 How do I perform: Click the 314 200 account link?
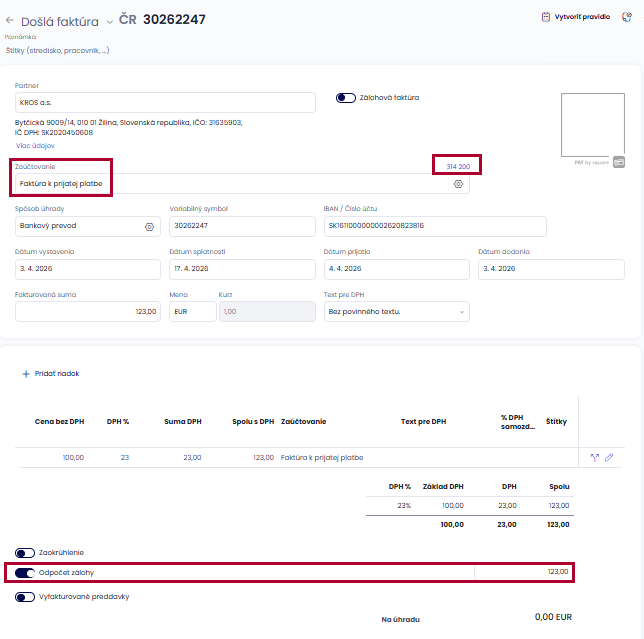(x=457, y=166)
